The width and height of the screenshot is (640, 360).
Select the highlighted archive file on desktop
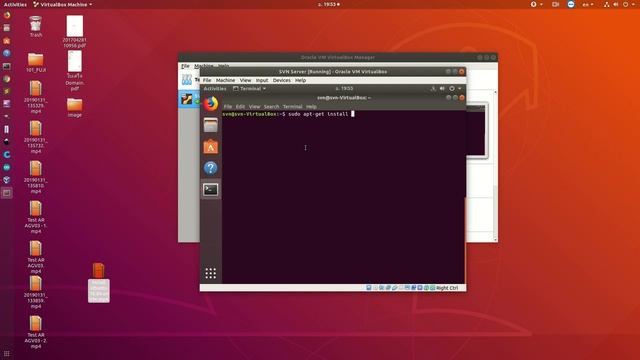[98, 282]
